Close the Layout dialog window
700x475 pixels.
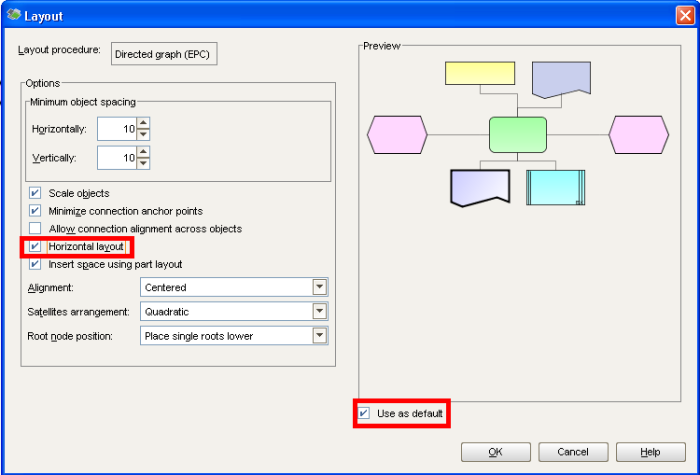pos(685,16)
